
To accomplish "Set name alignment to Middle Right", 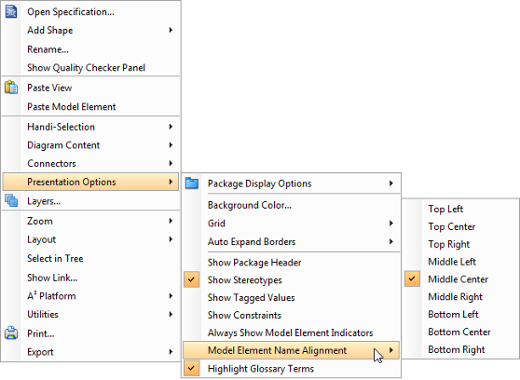I will coord(461,296).
